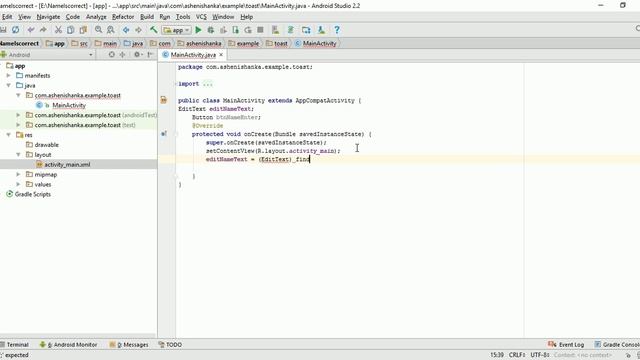Click the Paste clipboard icon
This screenshot has width=640, height=360.
click(83, 30)
